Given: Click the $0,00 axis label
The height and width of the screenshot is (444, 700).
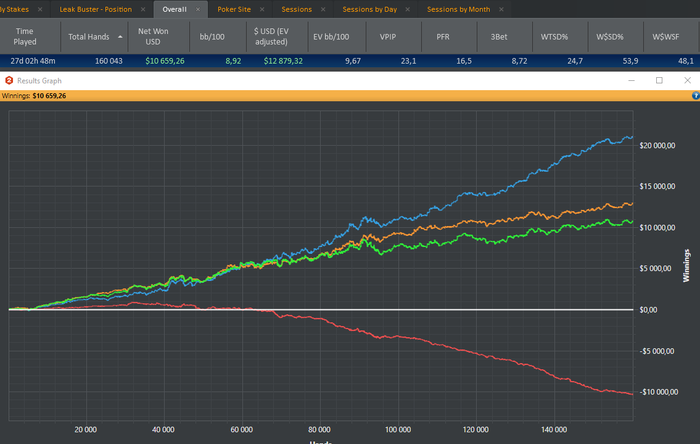Looking at the screenshot, I should [648, 310].
